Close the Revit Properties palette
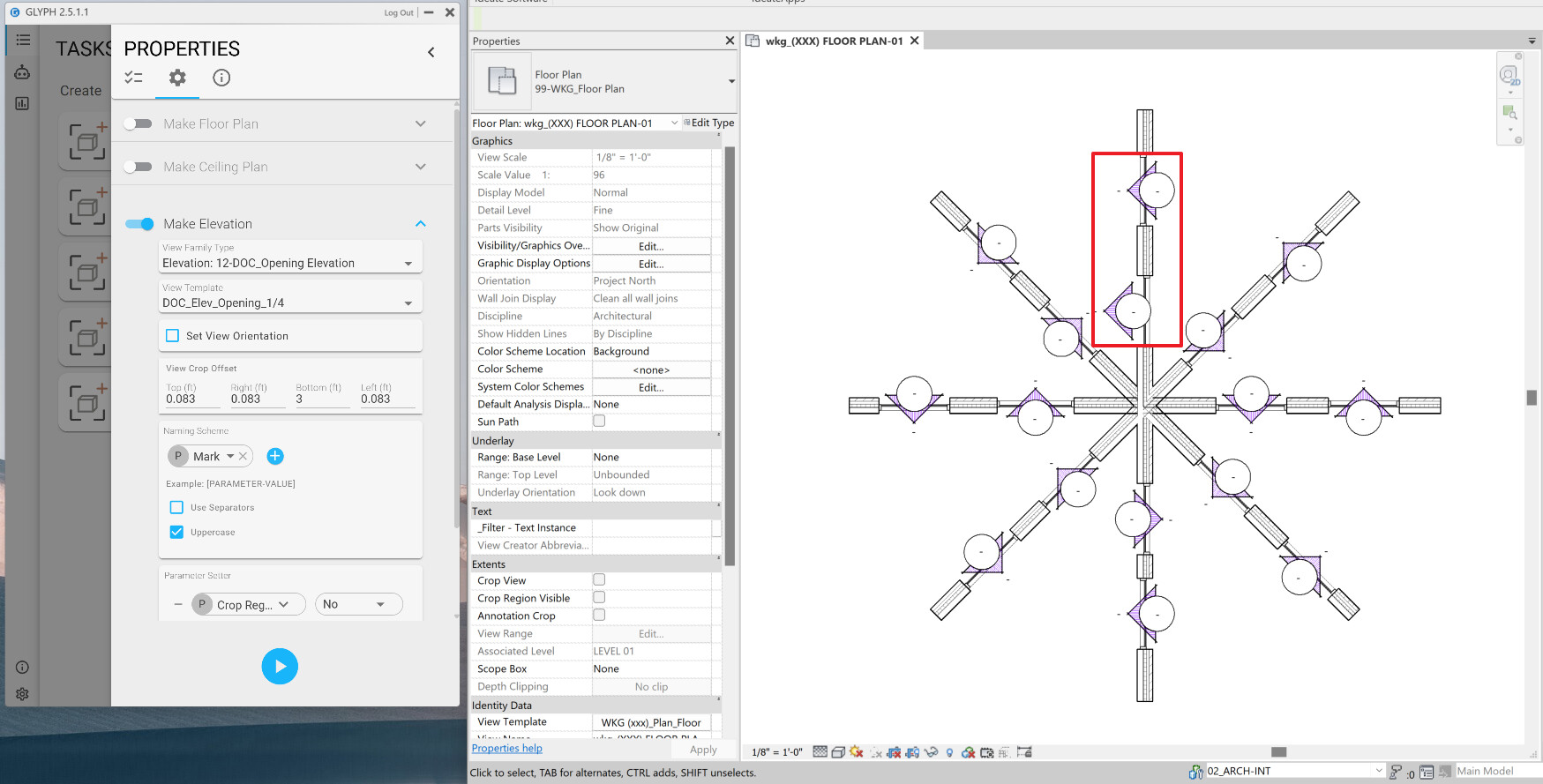Viewport: 1543px width, 784px height. tap(730, 41)
